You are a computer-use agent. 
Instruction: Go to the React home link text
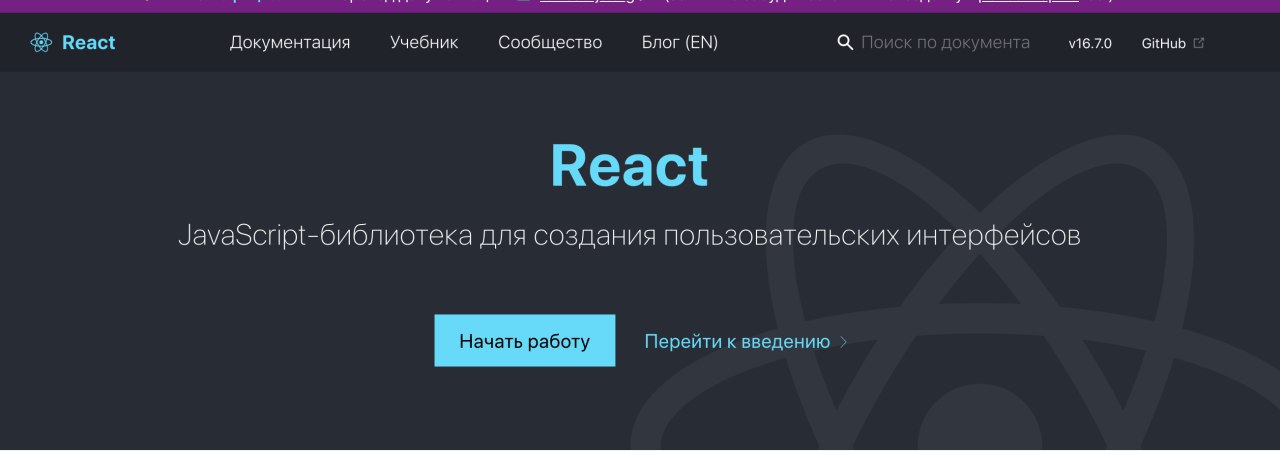click(88, 43)
